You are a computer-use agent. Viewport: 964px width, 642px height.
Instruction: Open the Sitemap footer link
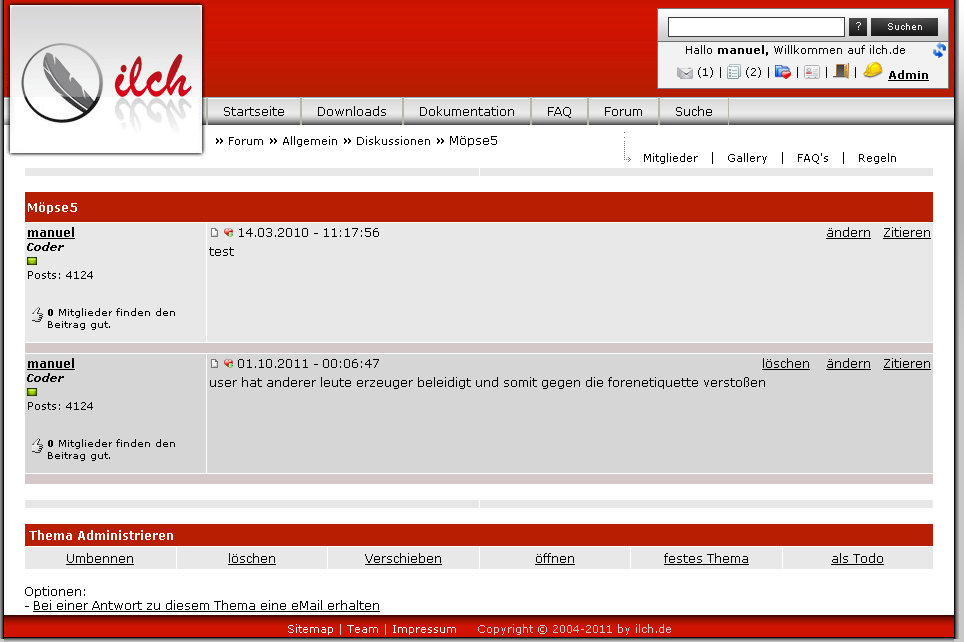[310, 629]
